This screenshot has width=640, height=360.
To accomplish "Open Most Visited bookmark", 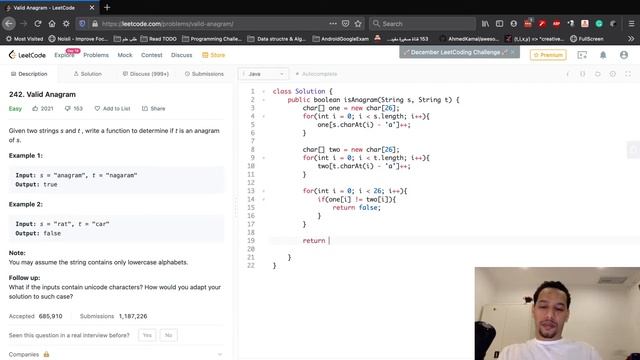I will (x=24, y=39).
